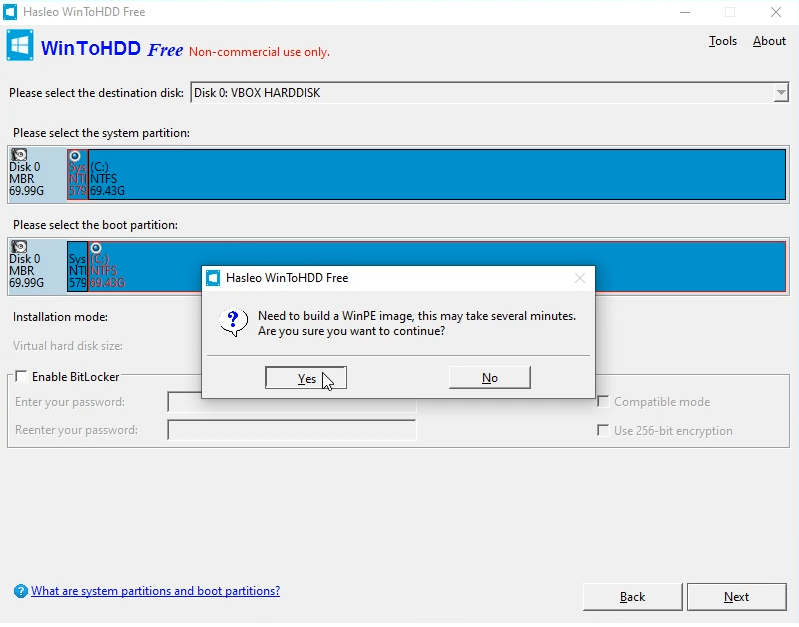This screenshot has width=799, height=627.
Task: Select Disk 0: VBOX HARDDISK combo box
Action: click(489, 93)
